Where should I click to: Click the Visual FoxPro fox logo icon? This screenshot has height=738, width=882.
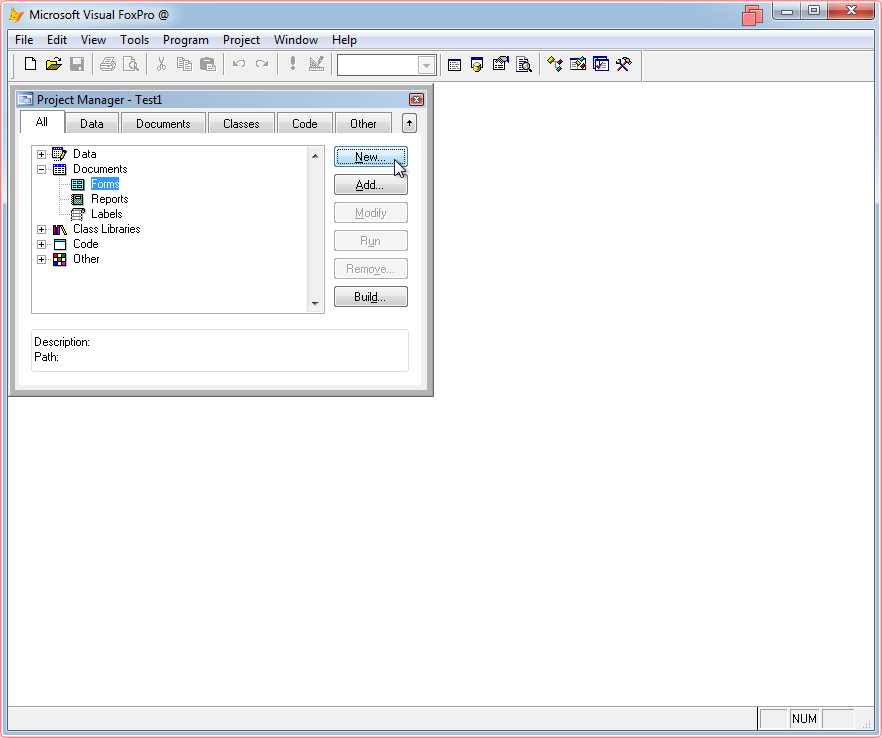pos(16,15)
